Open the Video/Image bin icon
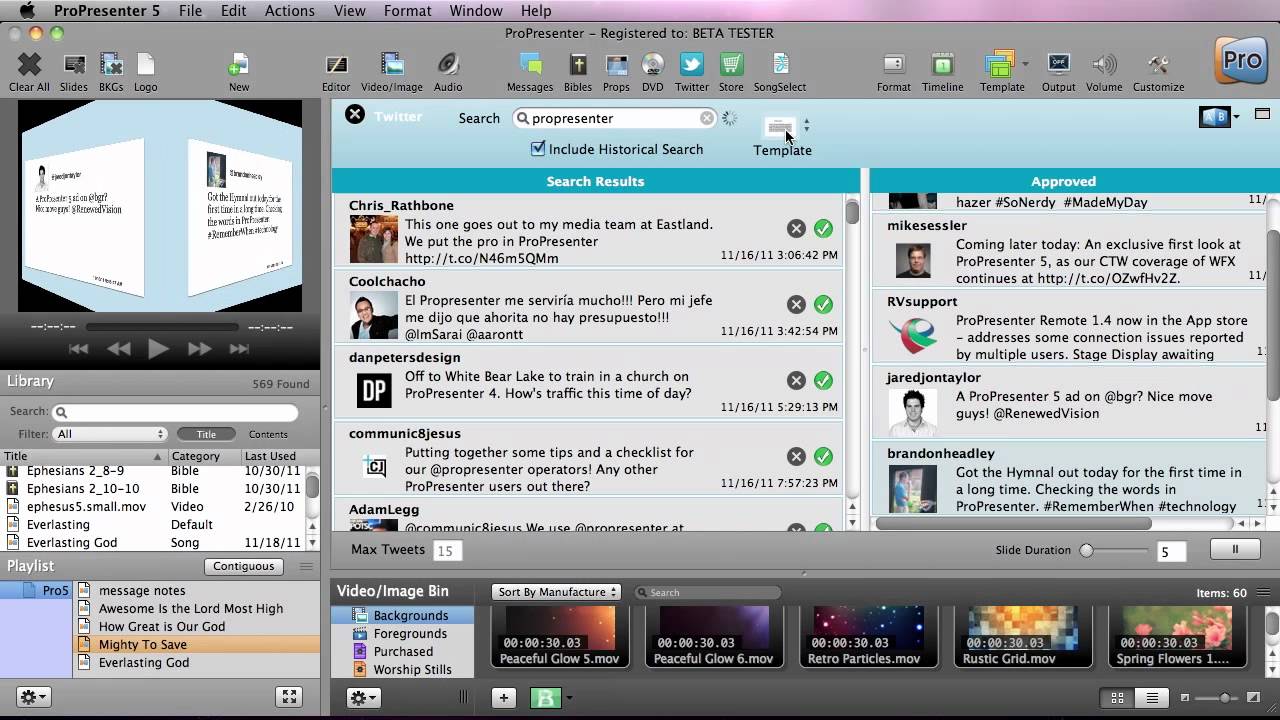This screenshot has height=720, width=1280. pos(392,66)
